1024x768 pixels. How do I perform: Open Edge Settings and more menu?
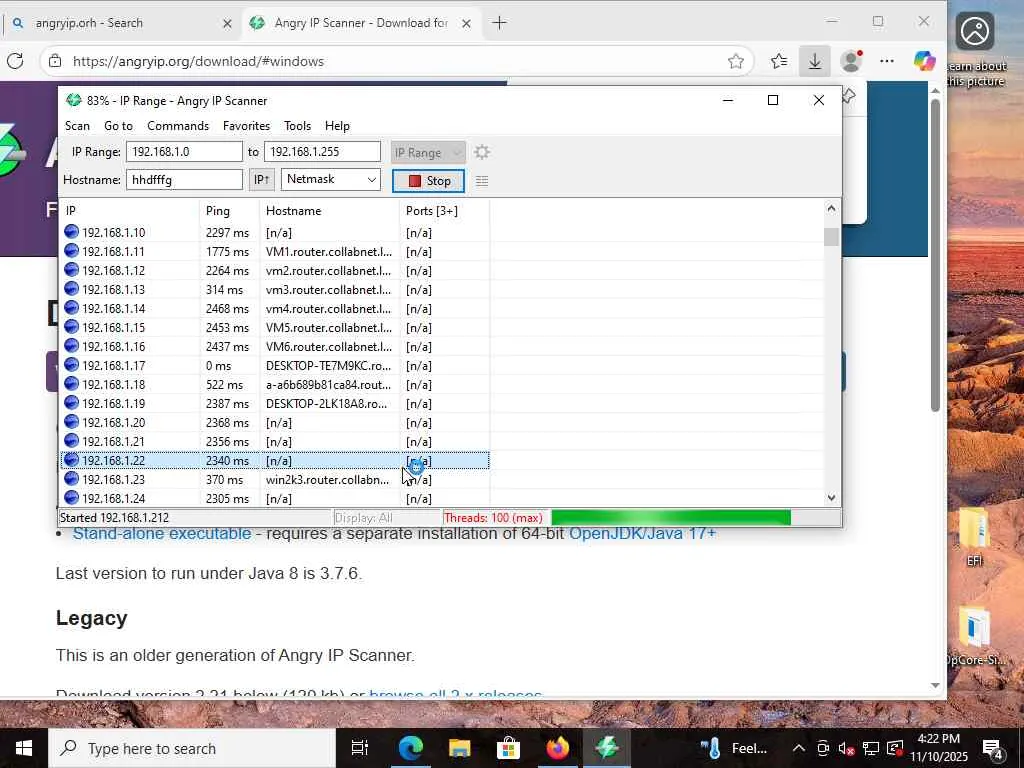886,61
